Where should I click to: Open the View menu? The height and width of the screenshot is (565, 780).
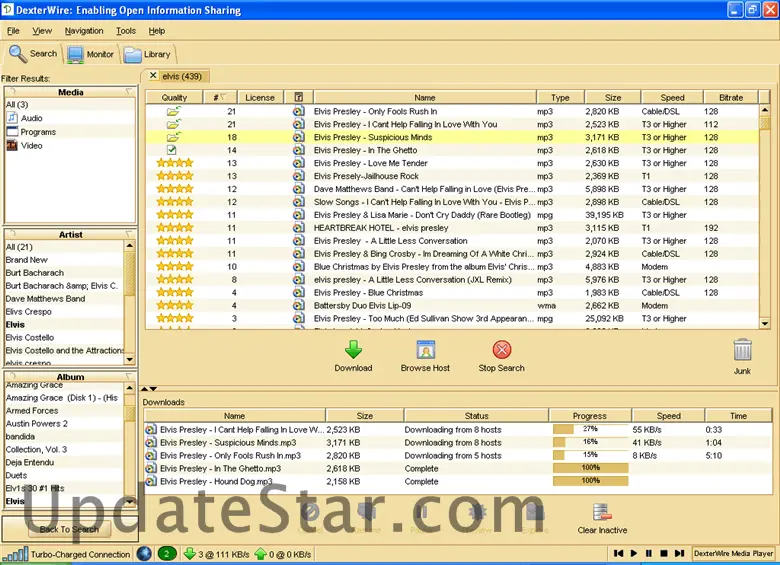click(x=42, y=31)
